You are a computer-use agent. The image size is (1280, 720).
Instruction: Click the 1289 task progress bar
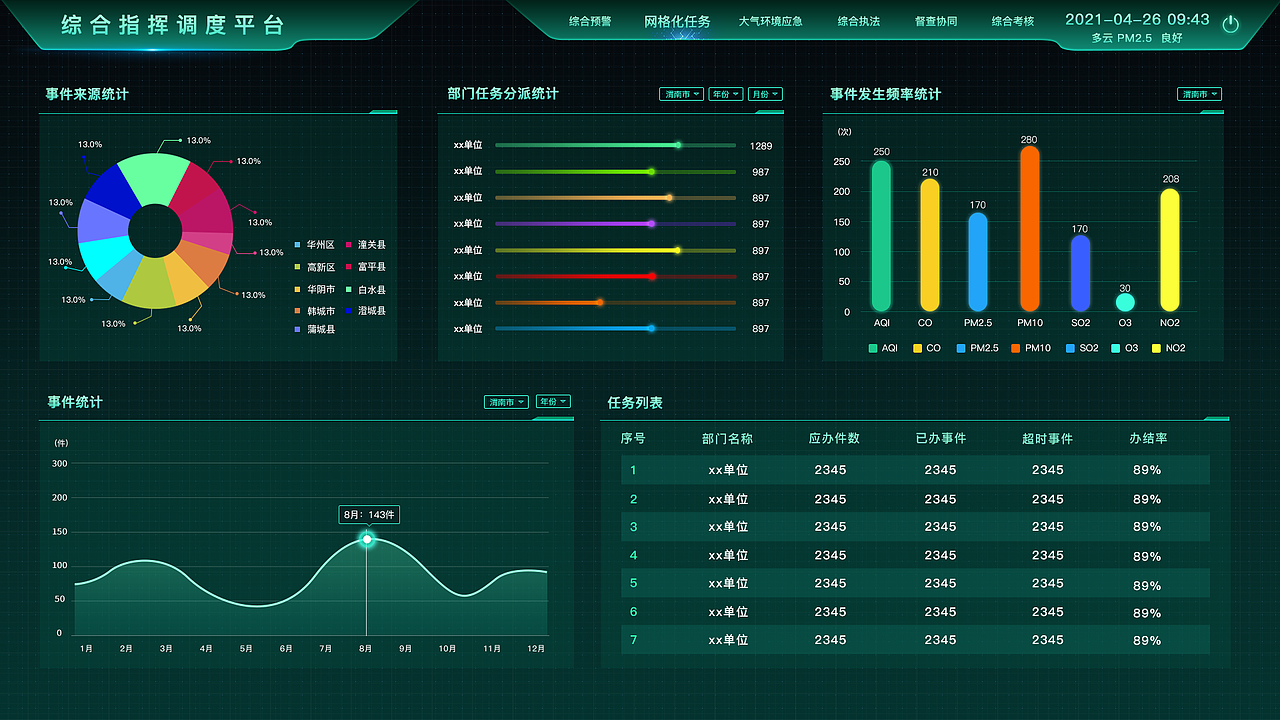pos(615,145)
